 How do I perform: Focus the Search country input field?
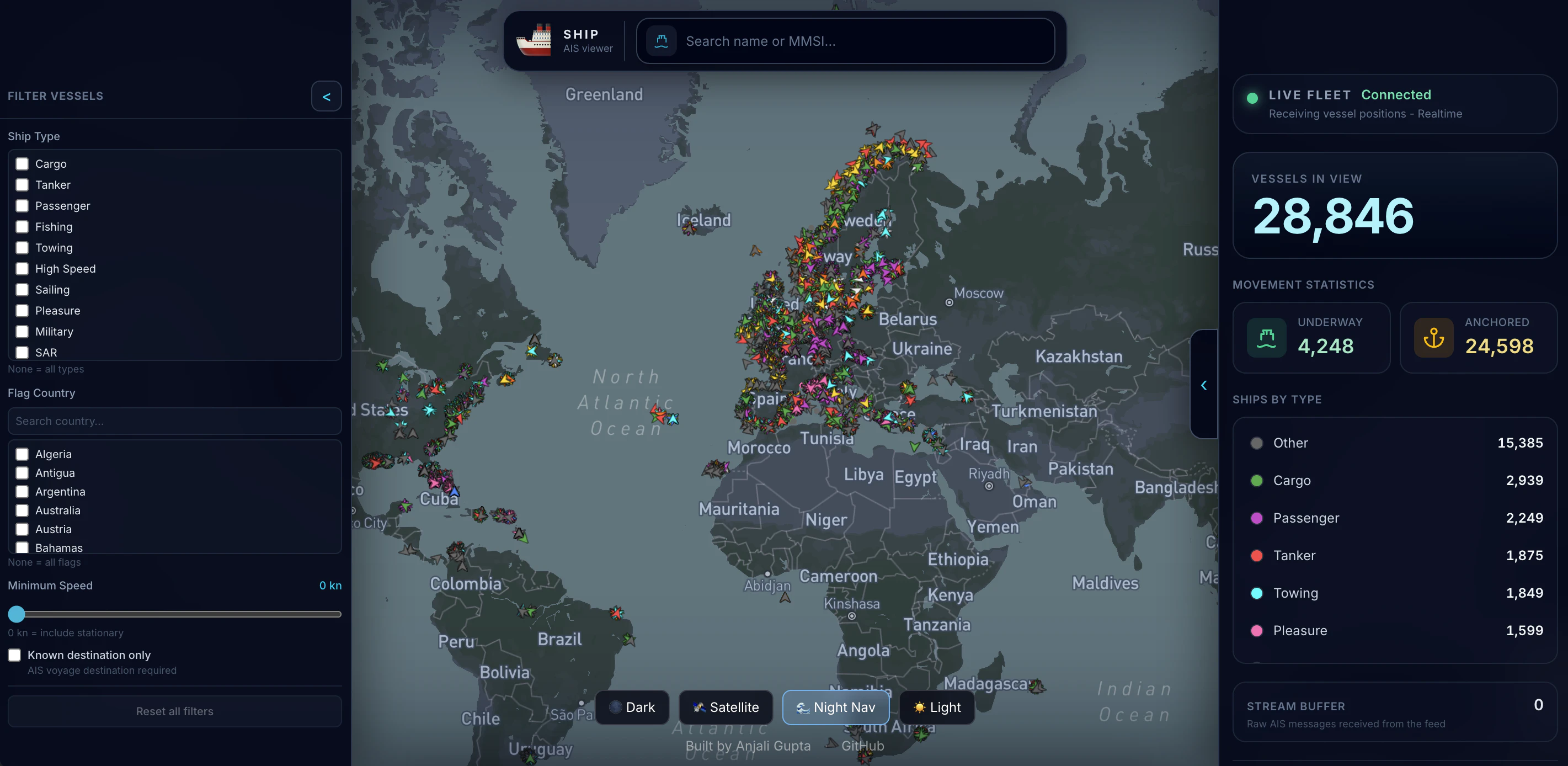(x=175, y=421)
